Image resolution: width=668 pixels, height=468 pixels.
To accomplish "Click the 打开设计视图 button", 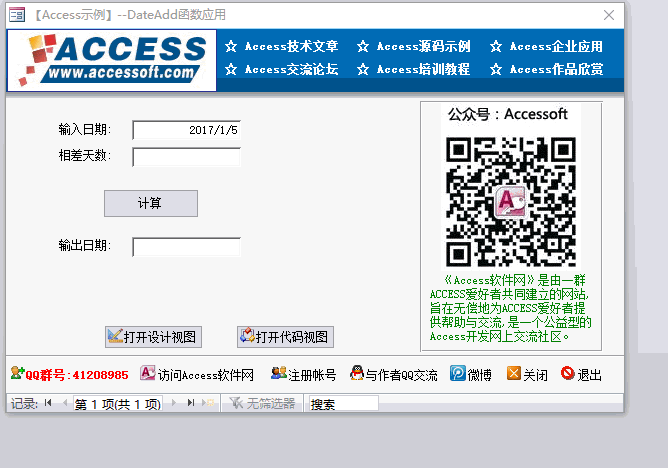I will (153, 337).
